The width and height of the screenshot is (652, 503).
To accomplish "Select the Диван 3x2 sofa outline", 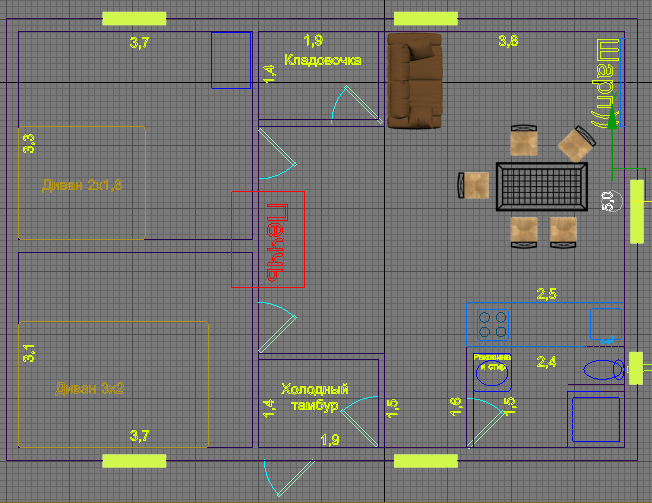I will pos(112,384).
